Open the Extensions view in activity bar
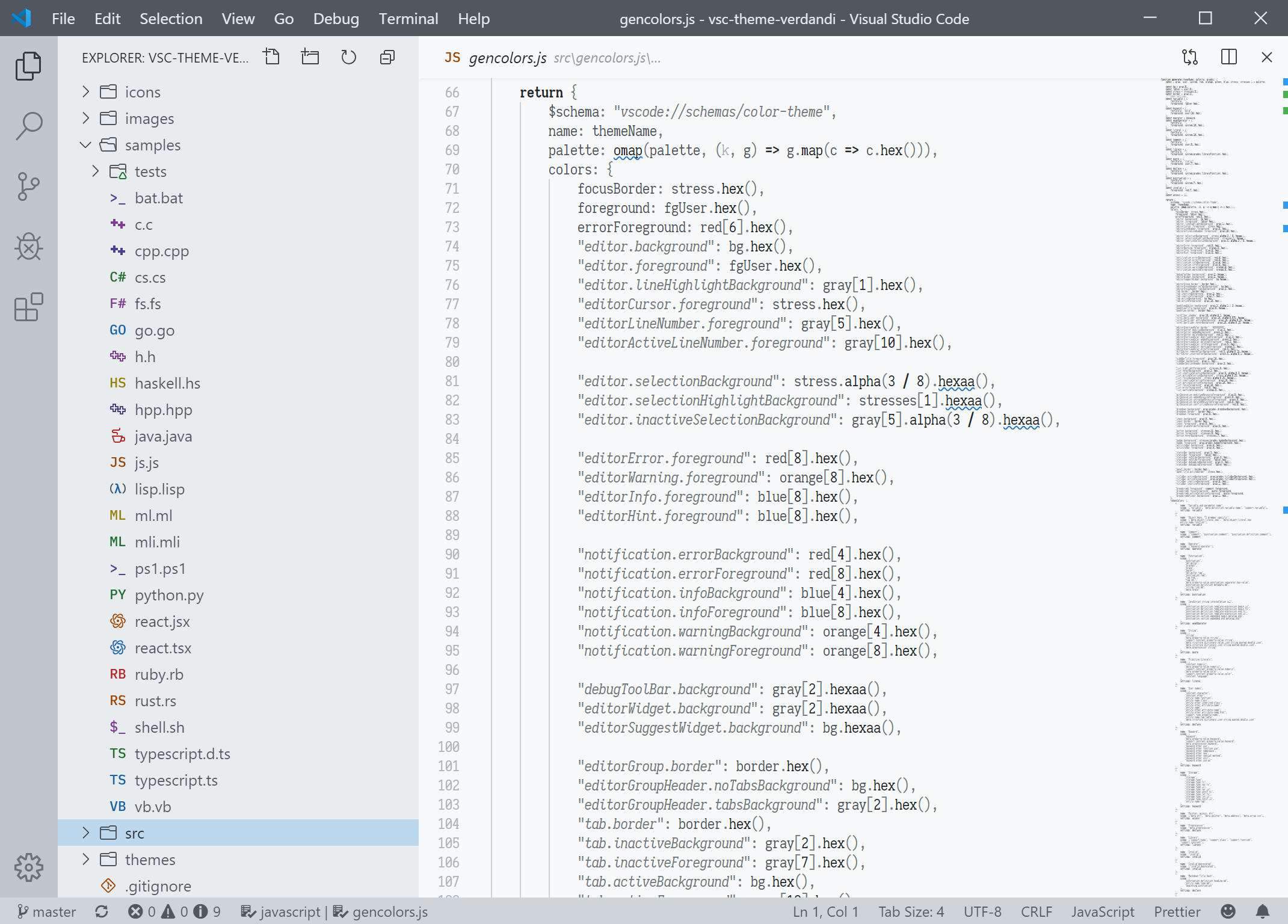This screenshot has width=1288, height=924. pyautogui.click(x=28, y=307)
